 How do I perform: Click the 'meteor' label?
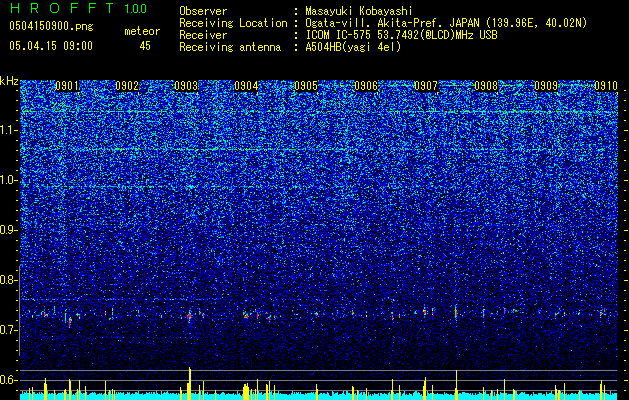click(142, 31)
